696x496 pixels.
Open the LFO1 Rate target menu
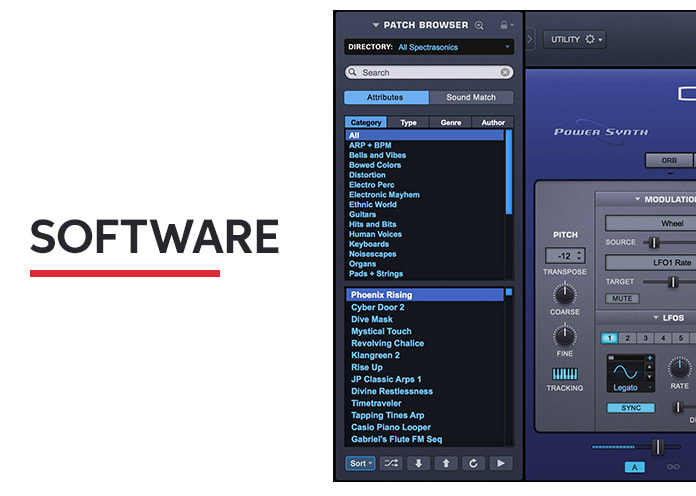pyautogui.click(x=651, y=262)
